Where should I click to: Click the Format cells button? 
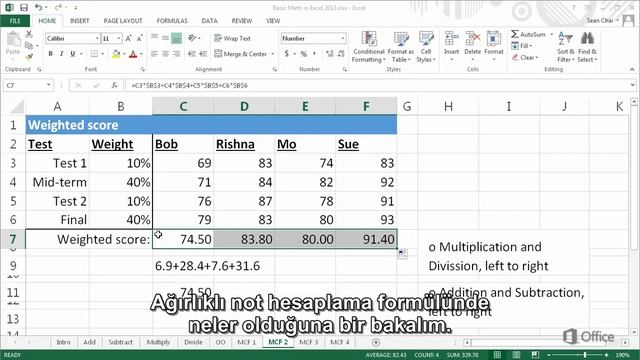[494, 46]
